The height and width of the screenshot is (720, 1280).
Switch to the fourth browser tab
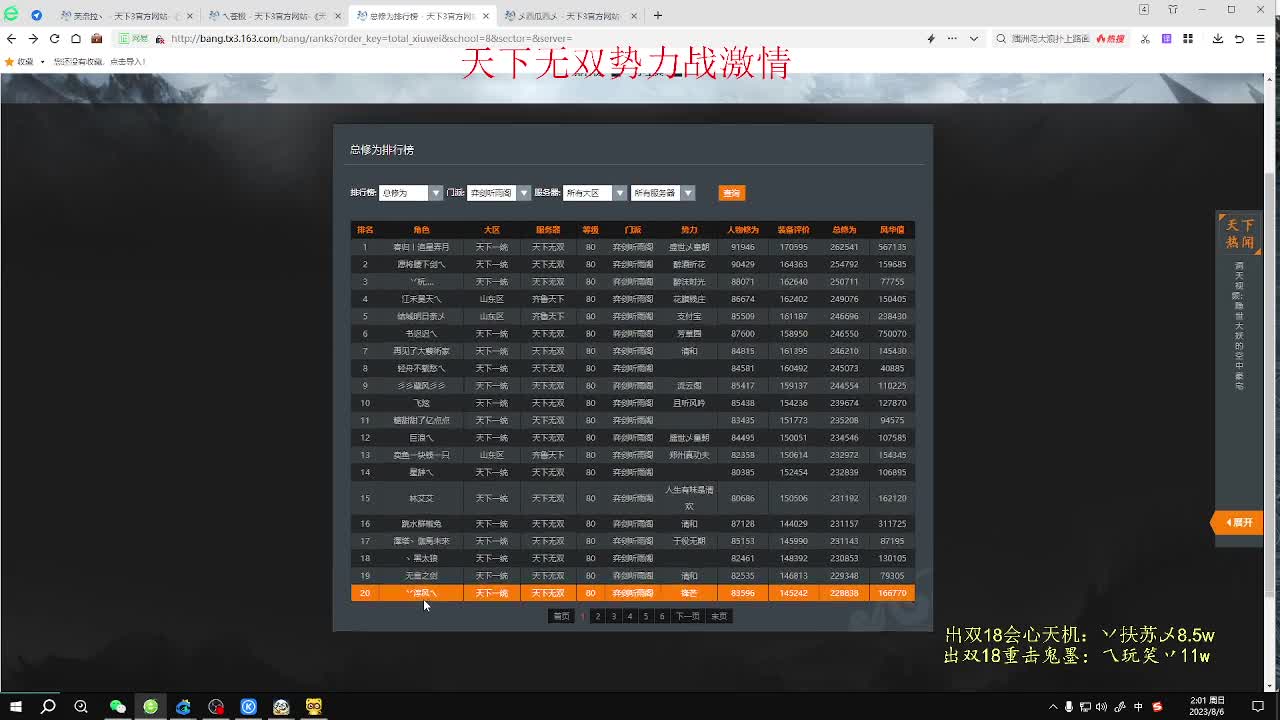coord(571,16)
